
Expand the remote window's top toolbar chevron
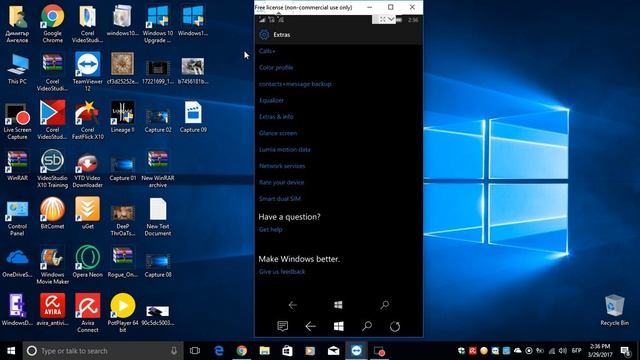click(x=391, y=19)
